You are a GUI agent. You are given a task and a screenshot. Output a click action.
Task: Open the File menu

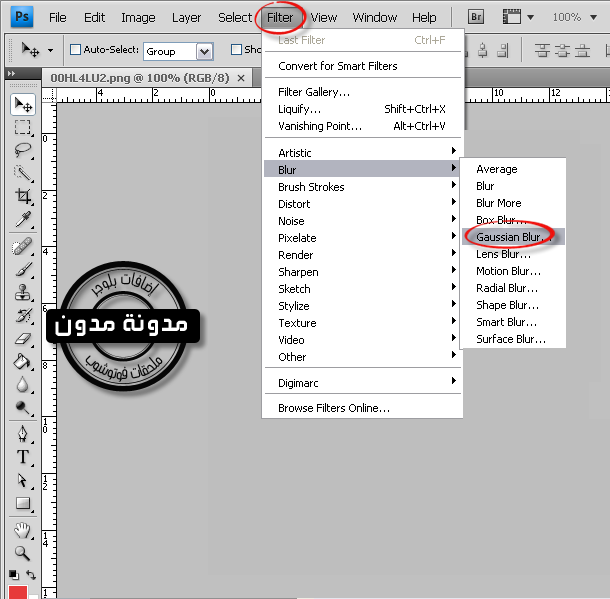57,18
